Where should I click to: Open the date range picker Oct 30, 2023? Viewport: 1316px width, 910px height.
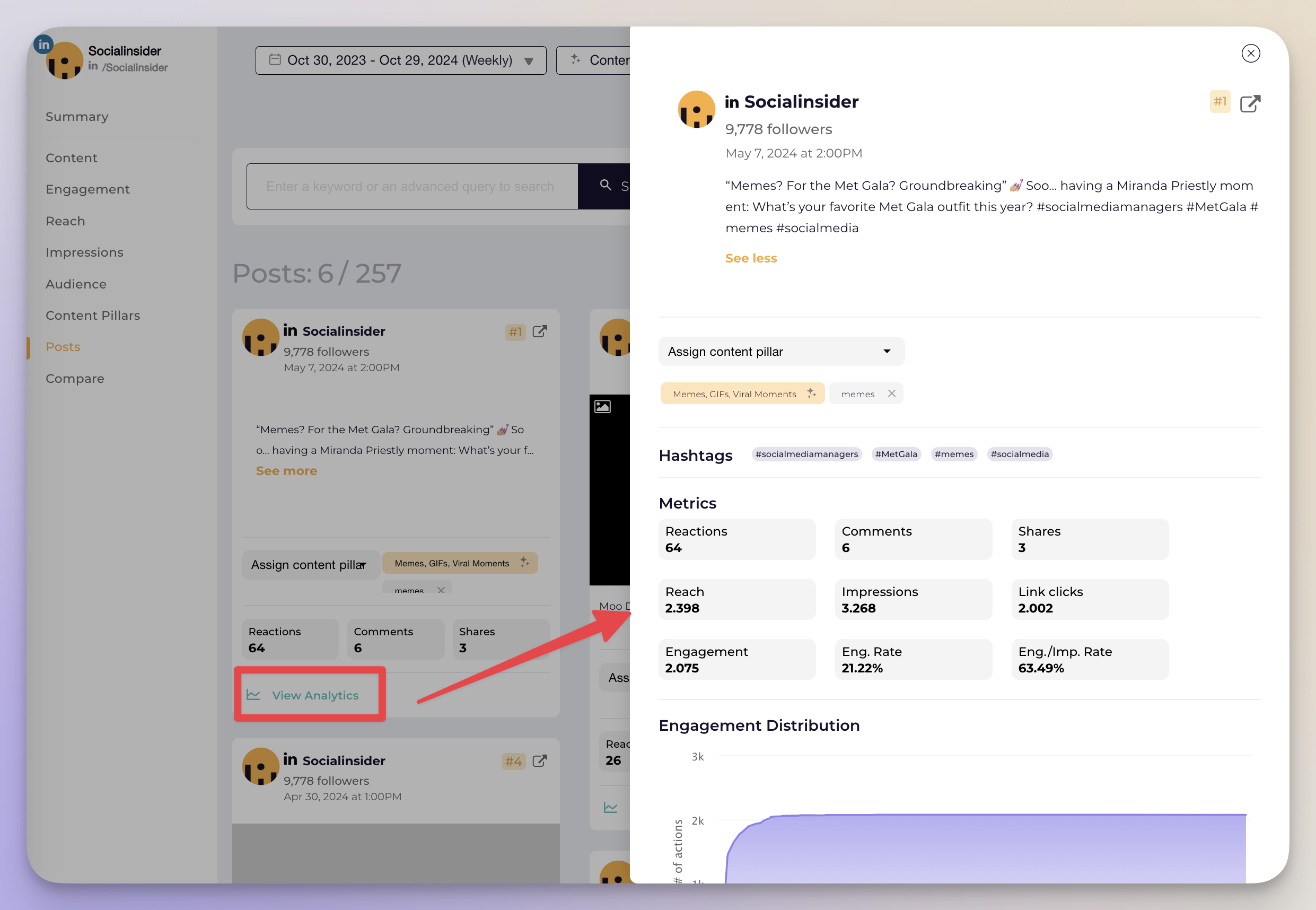(x=401, y=60)
